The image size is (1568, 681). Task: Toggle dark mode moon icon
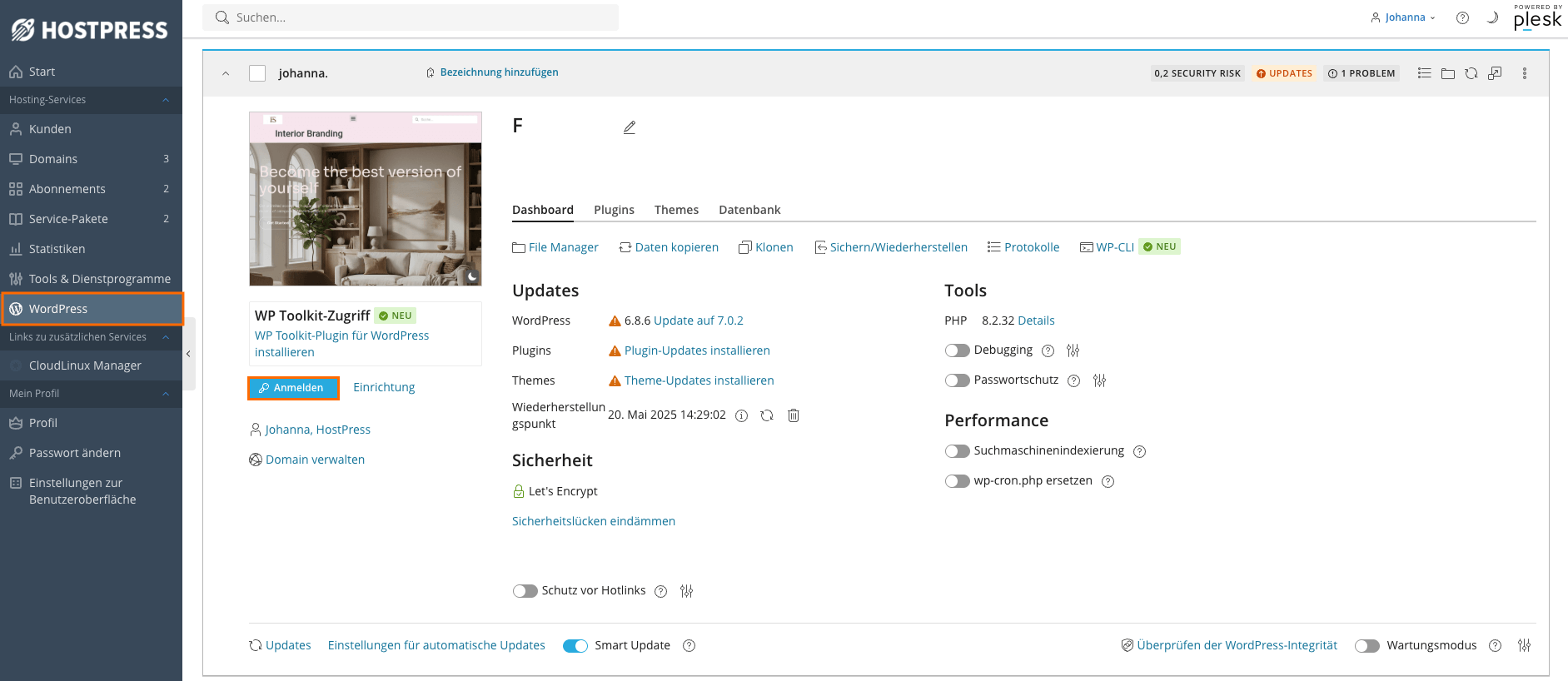1492,17
